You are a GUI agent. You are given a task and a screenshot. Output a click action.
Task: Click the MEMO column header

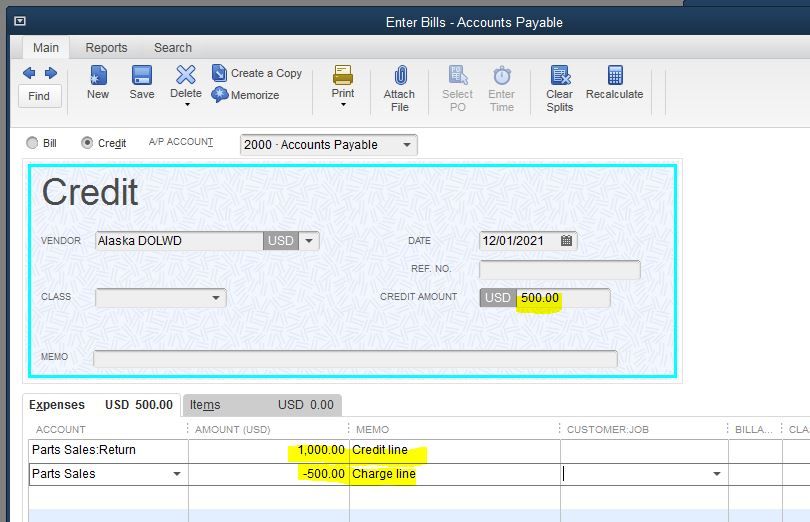coord(372,429)
